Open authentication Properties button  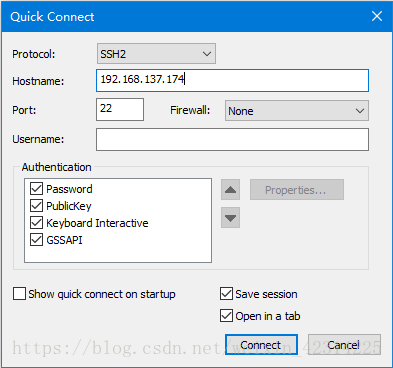[297, 190]
